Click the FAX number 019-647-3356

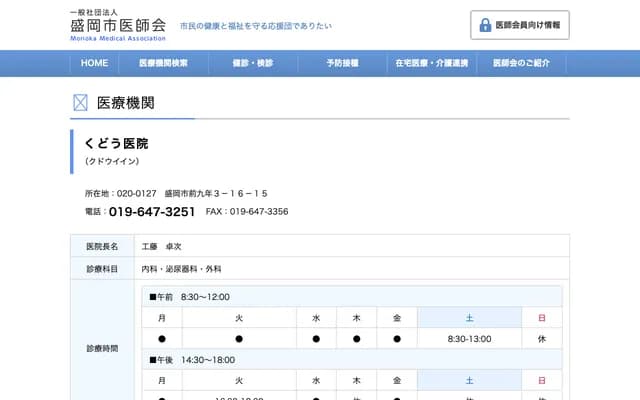[259, 212]
